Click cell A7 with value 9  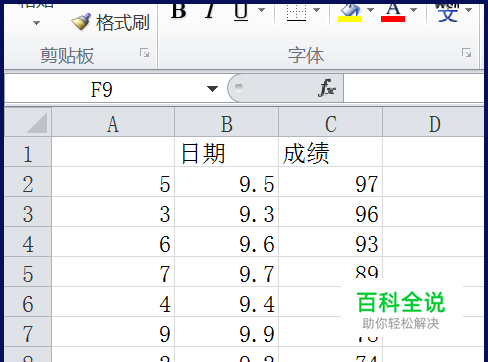point(113,332)
